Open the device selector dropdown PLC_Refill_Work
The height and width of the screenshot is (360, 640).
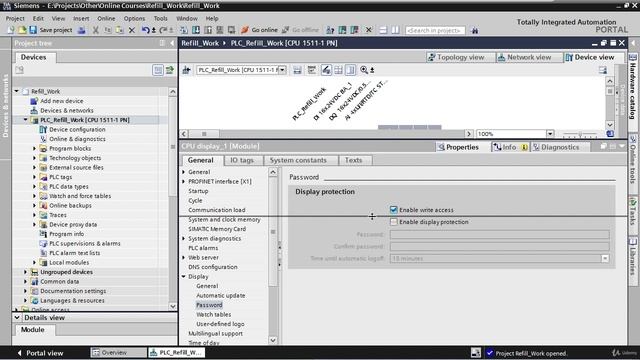(282, 70)
